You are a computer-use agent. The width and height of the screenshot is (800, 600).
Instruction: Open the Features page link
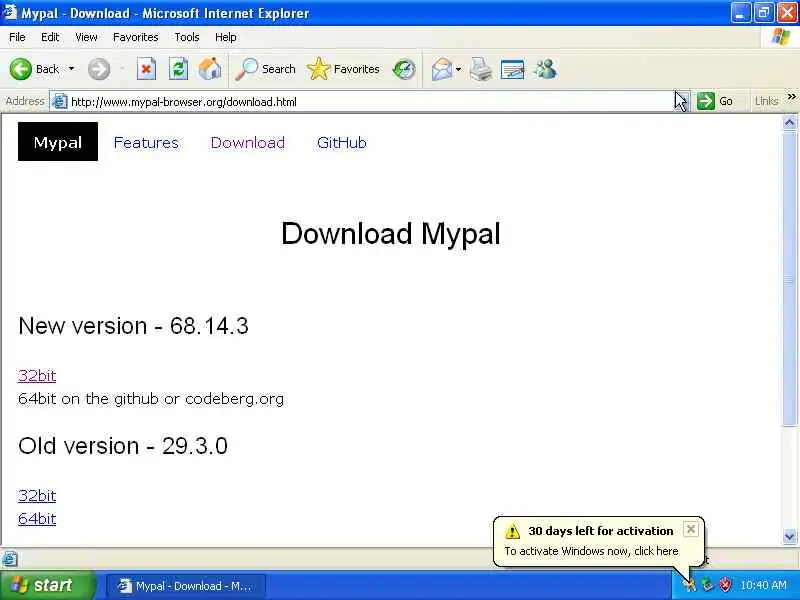pyautogui.click(x=146, y=142)
